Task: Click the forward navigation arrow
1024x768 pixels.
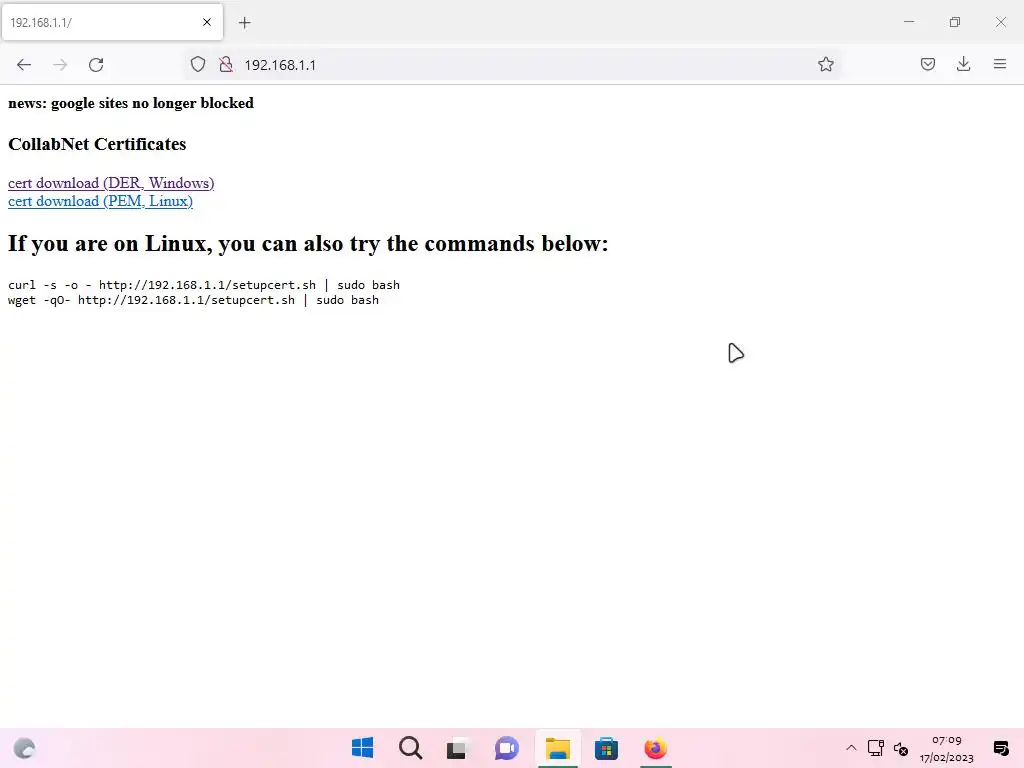Action: [x=60, y=65]
